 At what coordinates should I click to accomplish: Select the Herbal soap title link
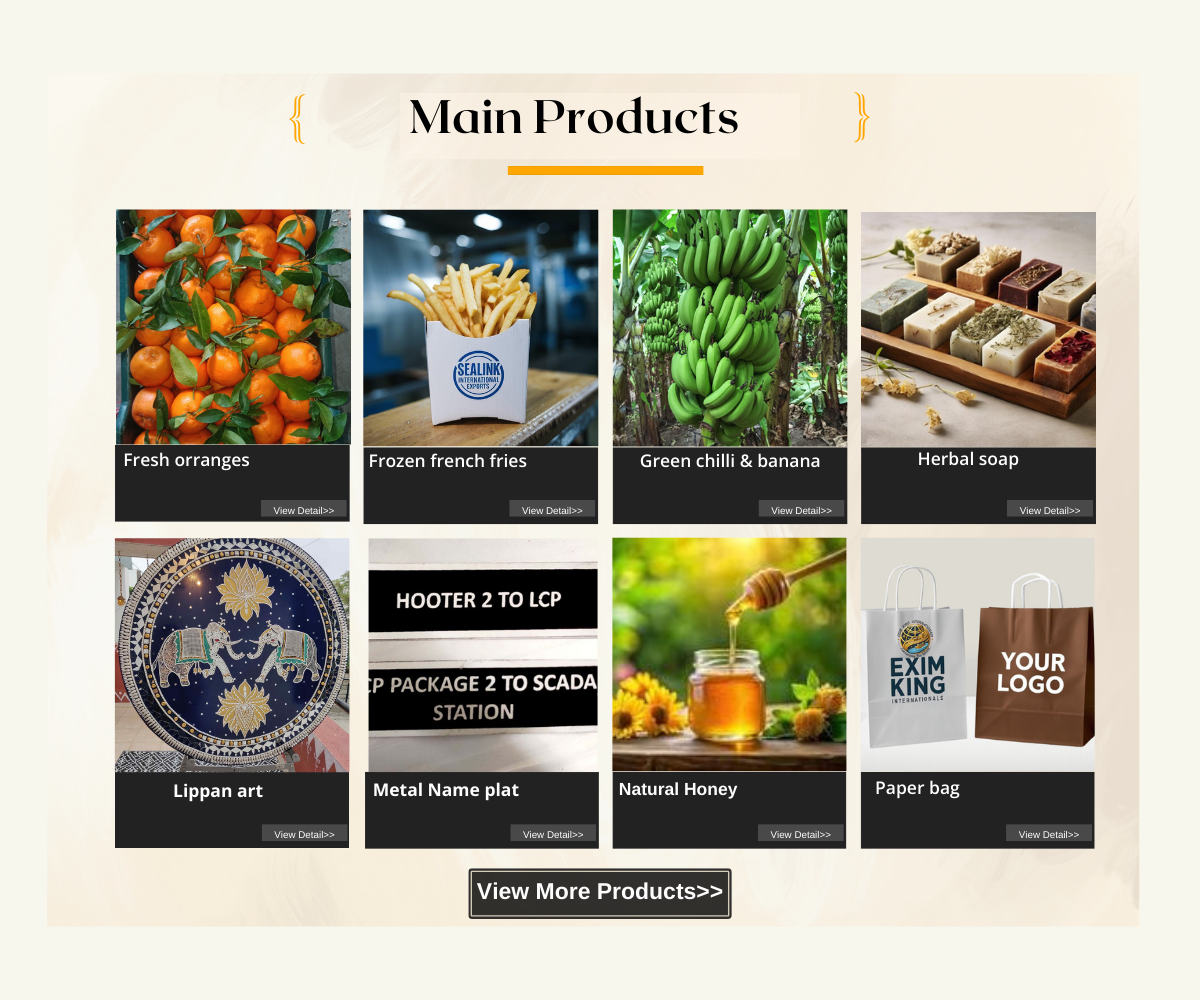pos(968,459)
